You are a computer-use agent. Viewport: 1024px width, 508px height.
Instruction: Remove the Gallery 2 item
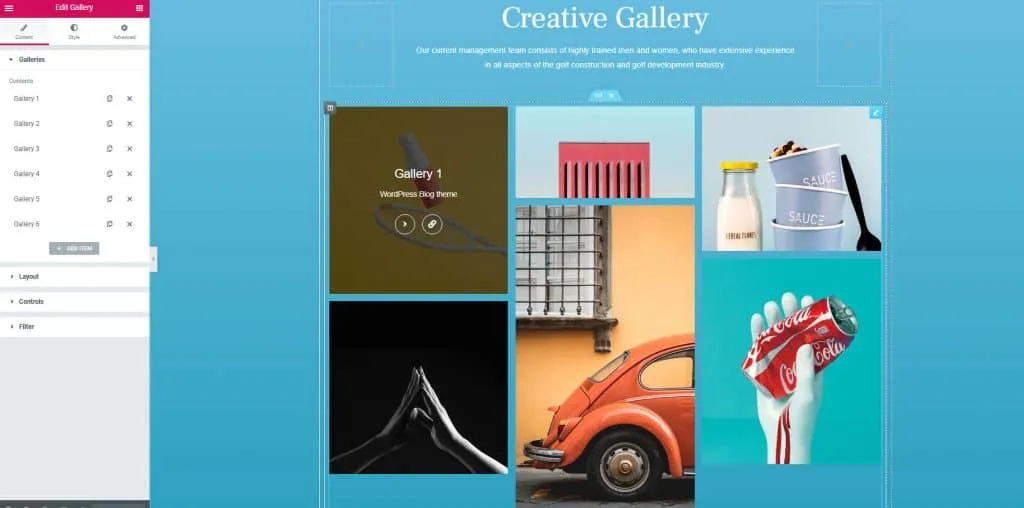point(129,123)
